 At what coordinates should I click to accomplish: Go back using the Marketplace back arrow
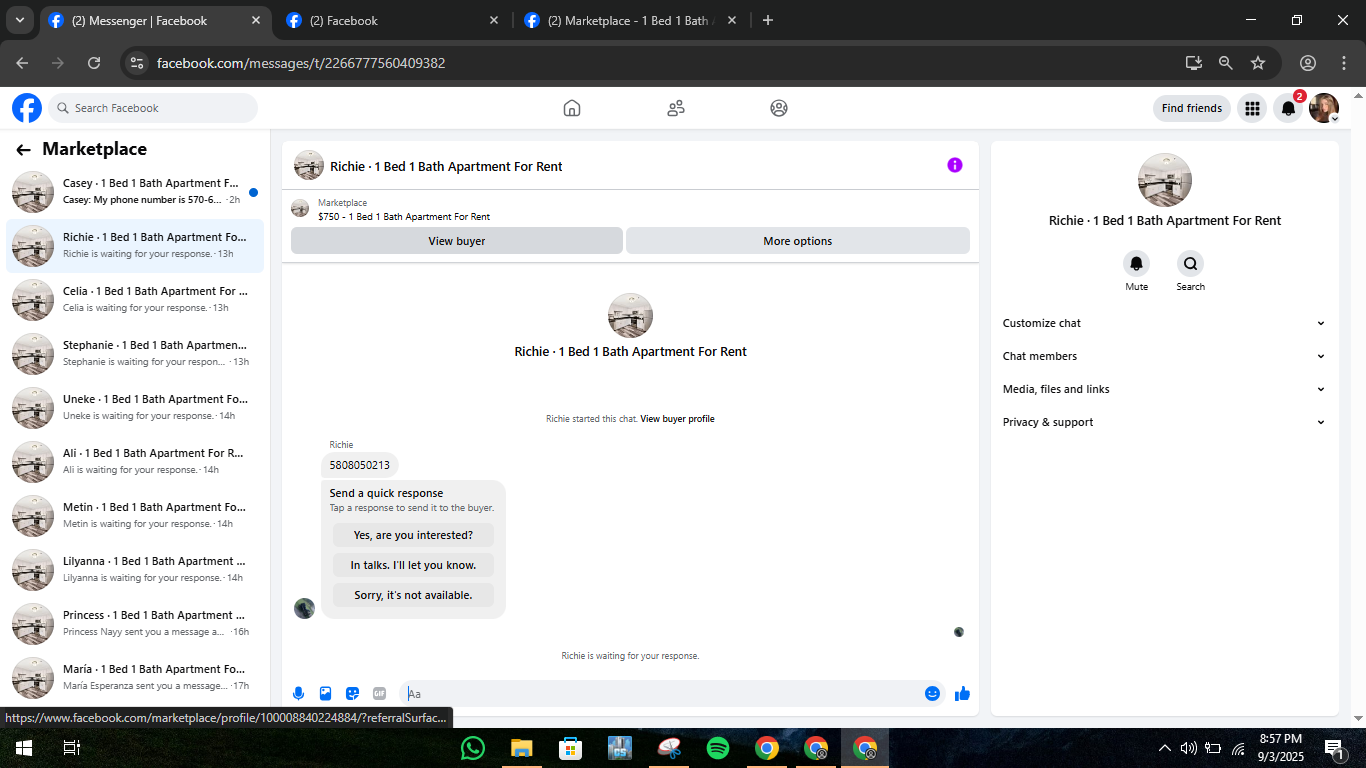click(x=23, y=150)
